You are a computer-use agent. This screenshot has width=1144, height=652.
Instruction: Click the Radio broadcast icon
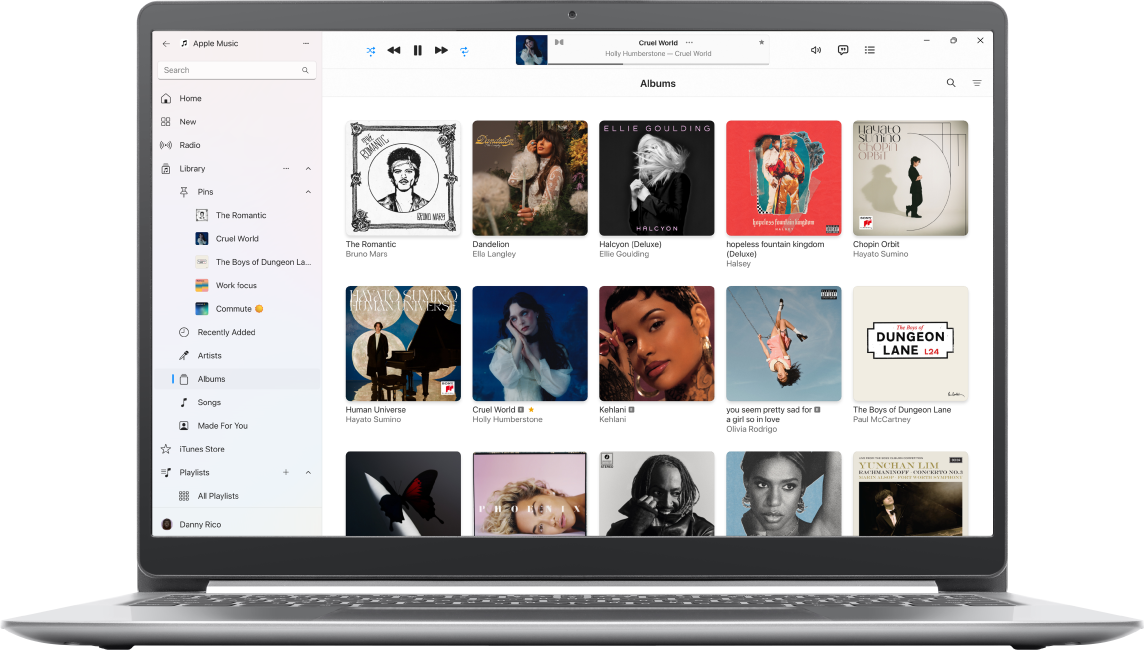[x=166, y=145]
